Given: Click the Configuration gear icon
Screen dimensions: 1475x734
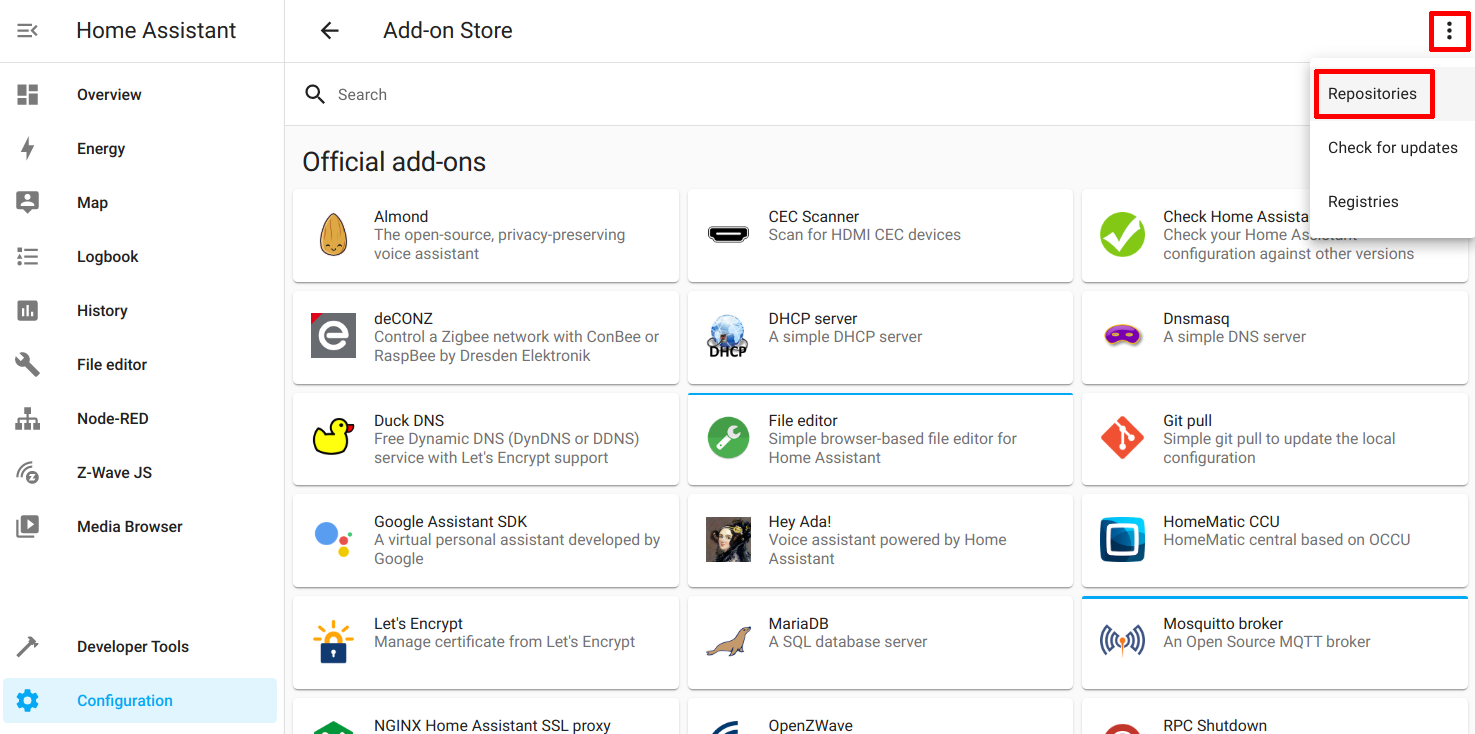Looking at the screenshot, I should coord(28,701).
